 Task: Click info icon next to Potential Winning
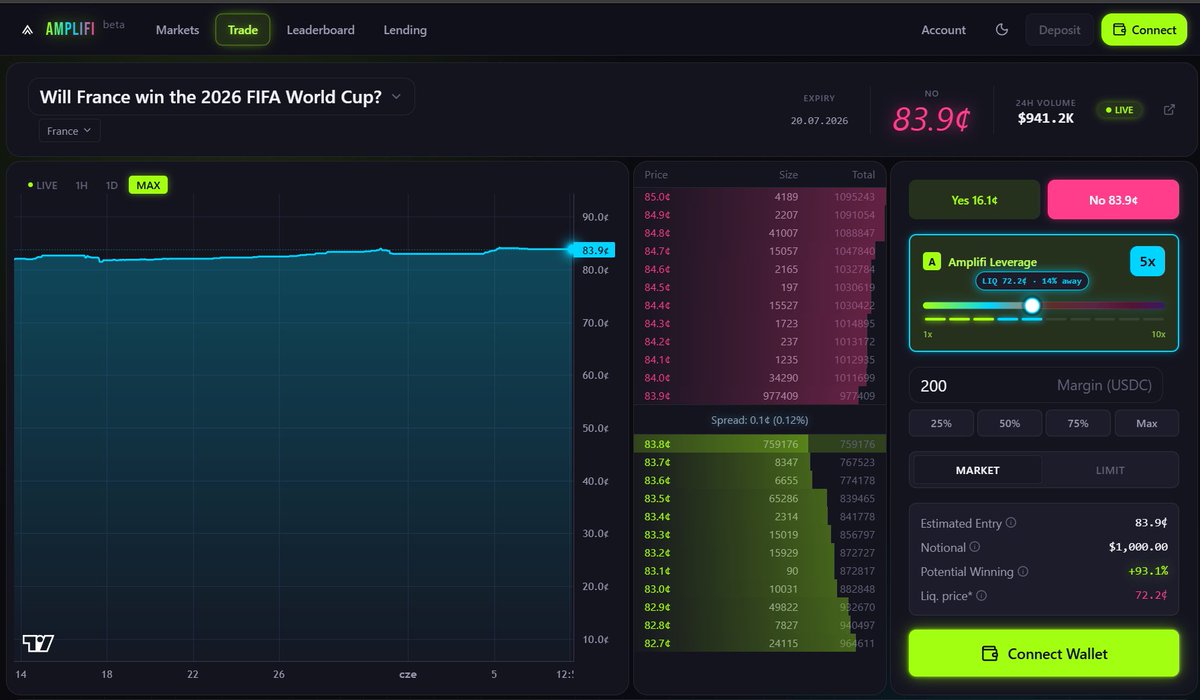[x=1023, y=571]
